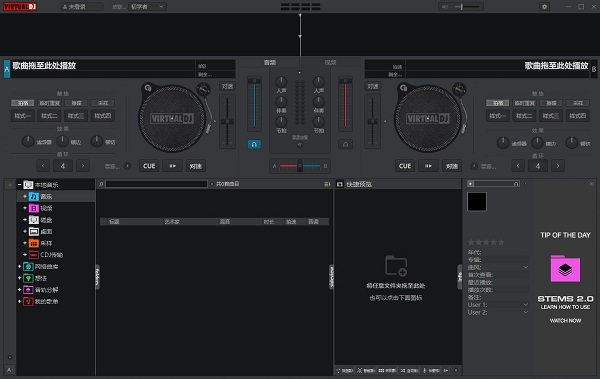
Task: Open the settings gear in the title bar
Action: click(544, 7)
